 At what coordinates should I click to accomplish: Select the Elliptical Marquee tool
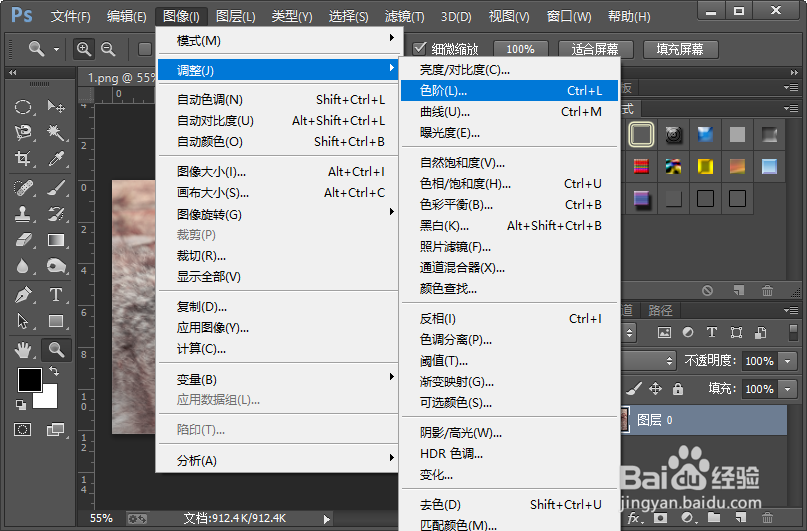pos(23,107)
